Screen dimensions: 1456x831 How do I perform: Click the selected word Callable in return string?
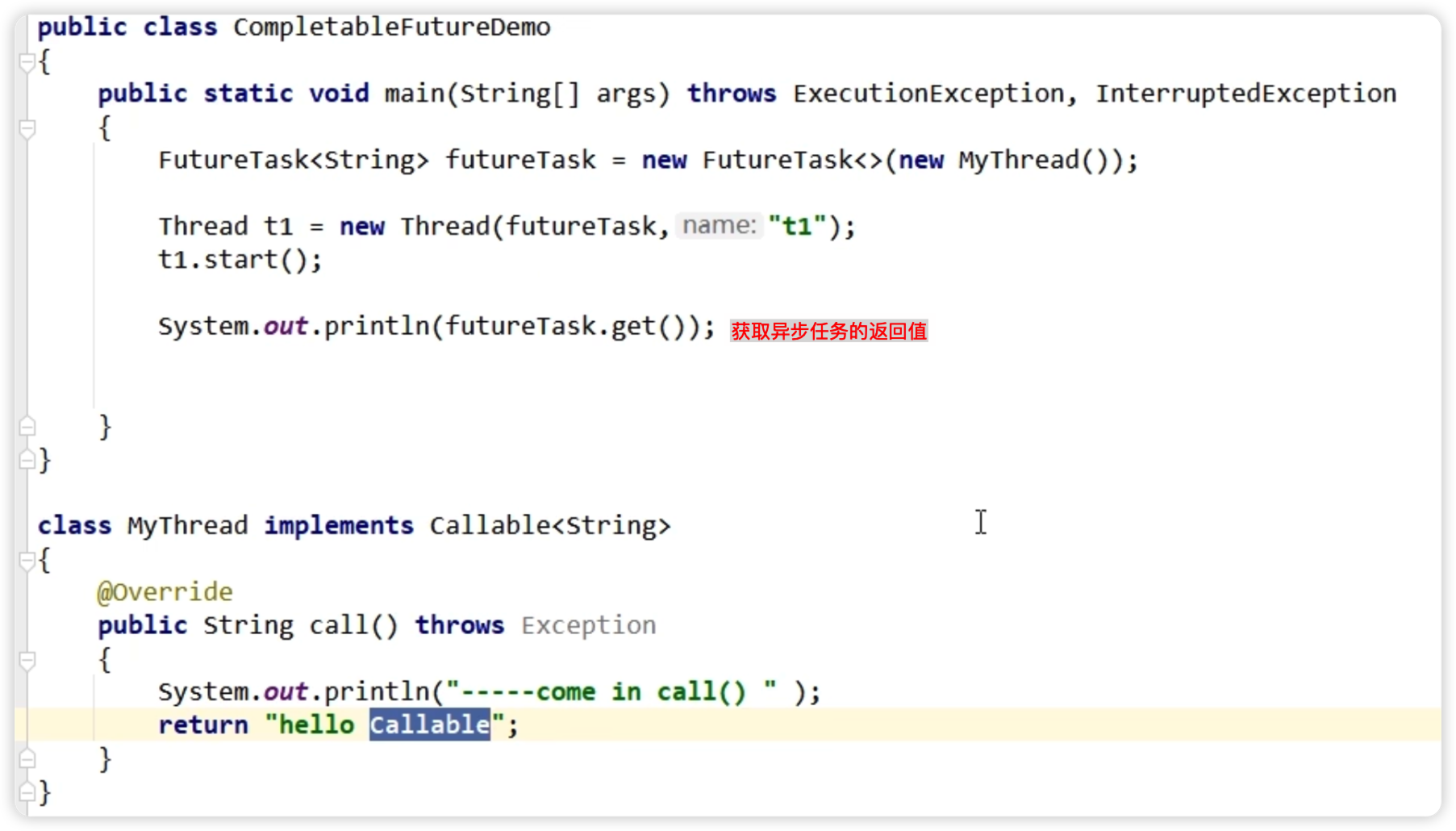click(x=430, y=725)
